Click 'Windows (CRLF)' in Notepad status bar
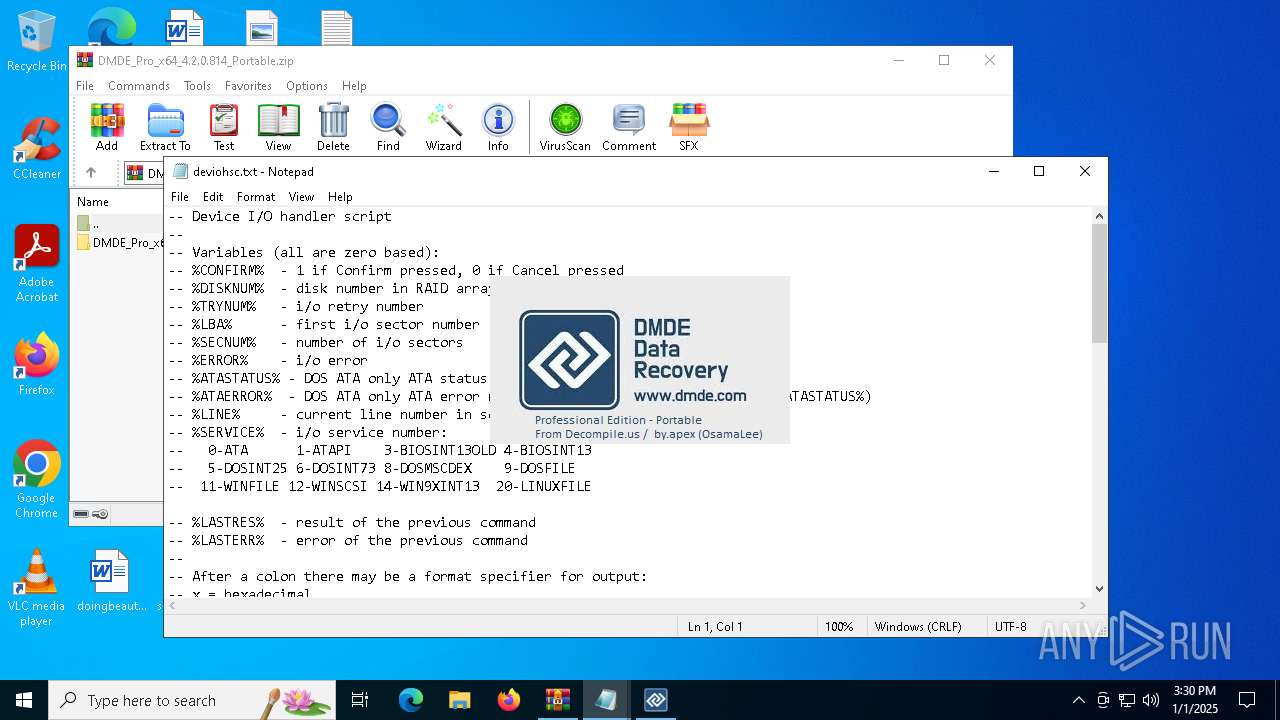This screenshot has width=1280, height=720. pos(918,627)
